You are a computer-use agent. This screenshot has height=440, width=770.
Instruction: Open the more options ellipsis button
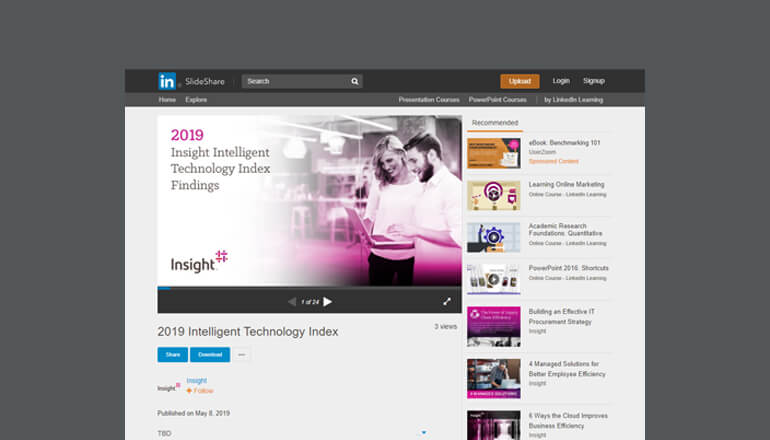[x=241, y=354]
